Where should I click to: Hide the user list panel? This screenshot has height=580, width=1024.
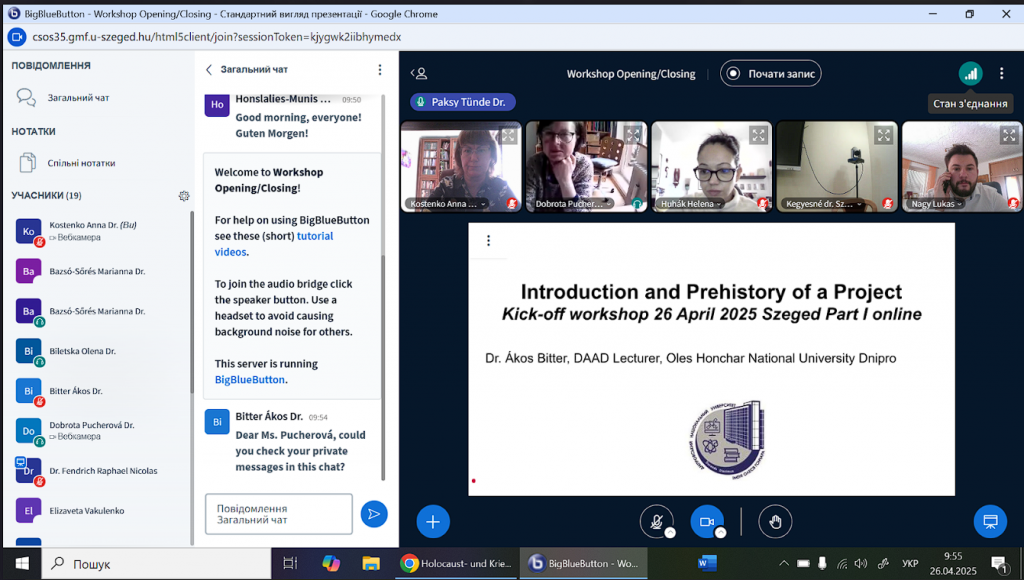click(421, 73)
